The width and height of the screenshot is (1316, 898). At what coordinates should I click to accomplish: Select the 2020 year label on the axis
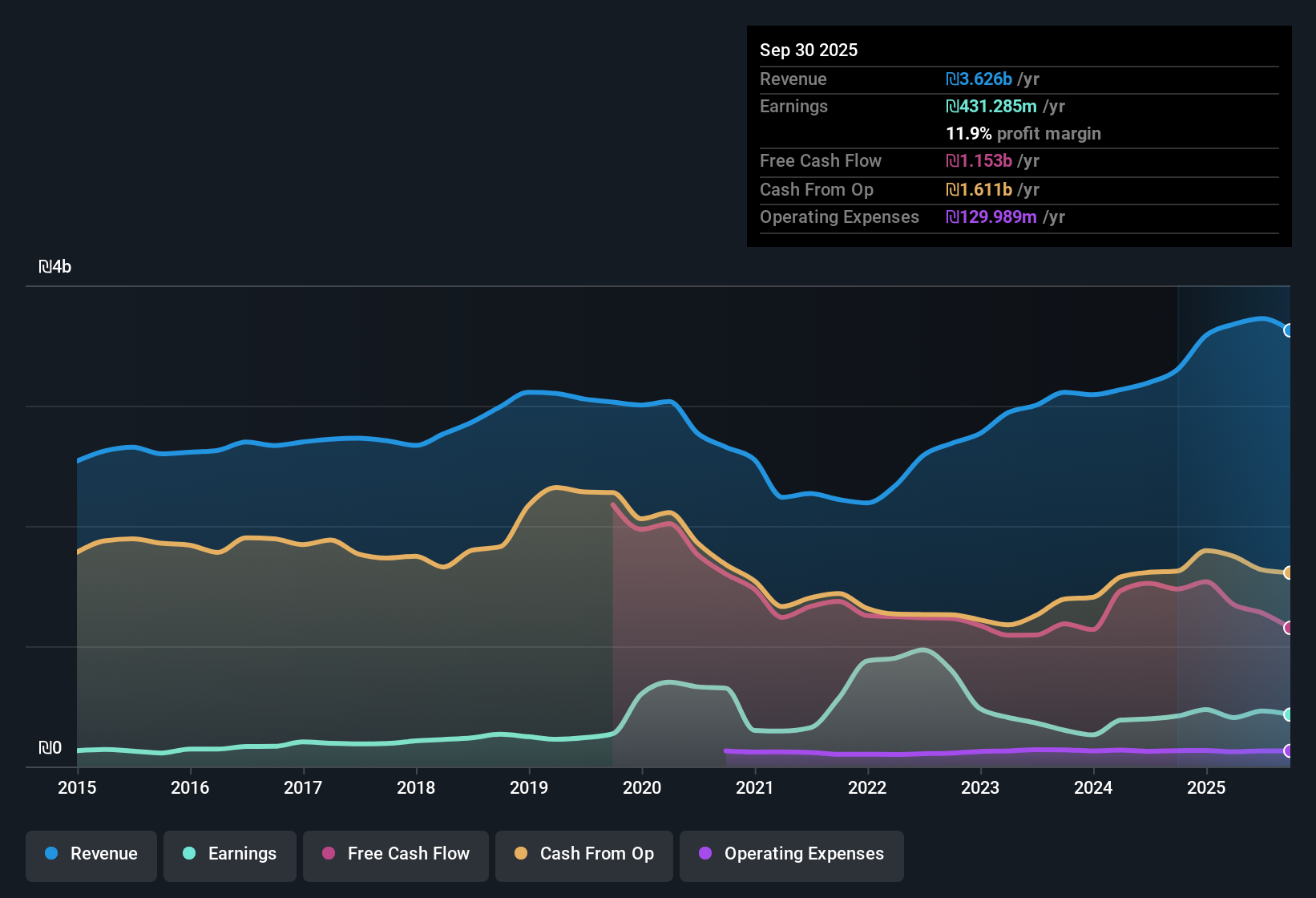click(642, 788)
